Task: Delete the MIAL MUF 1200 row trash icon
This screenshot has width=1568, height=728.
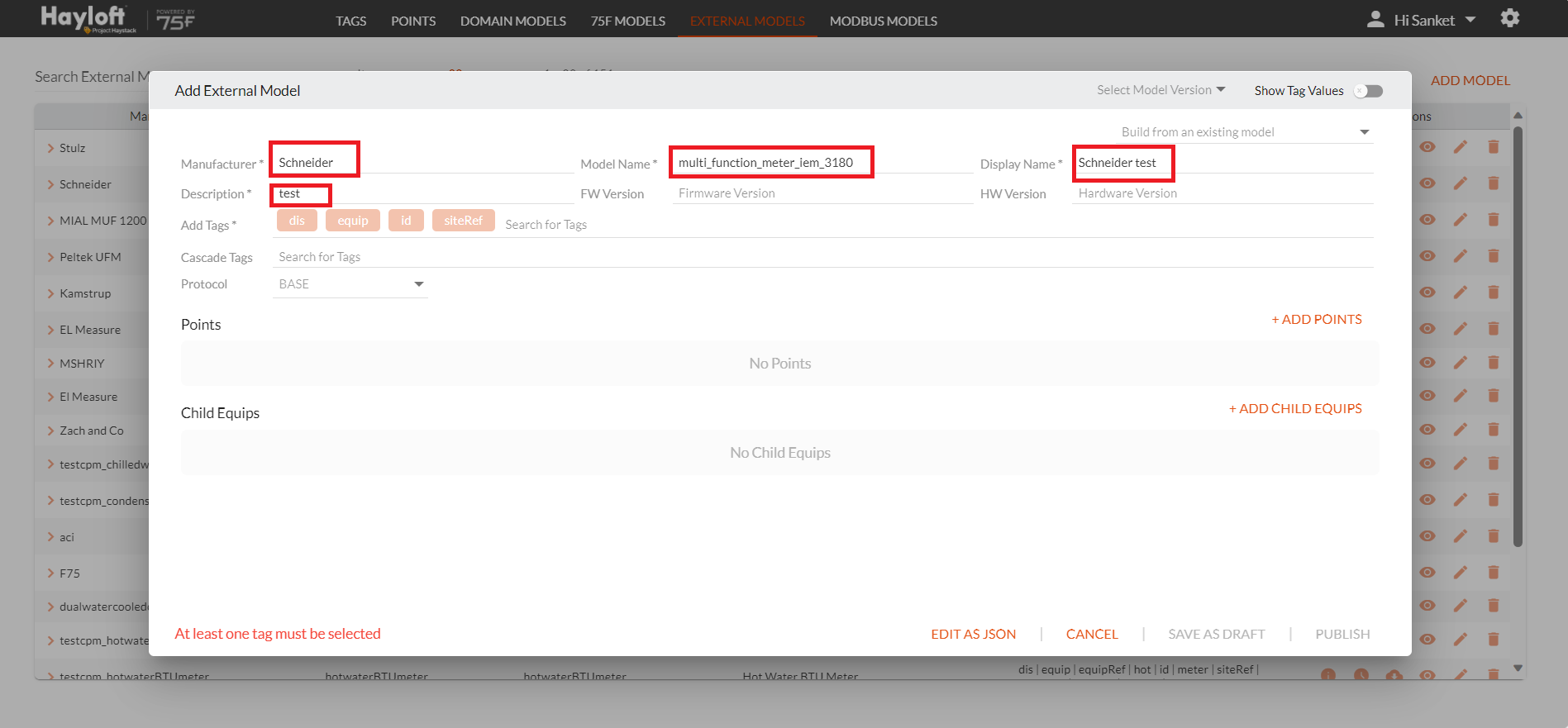Action: point(1494,220)
